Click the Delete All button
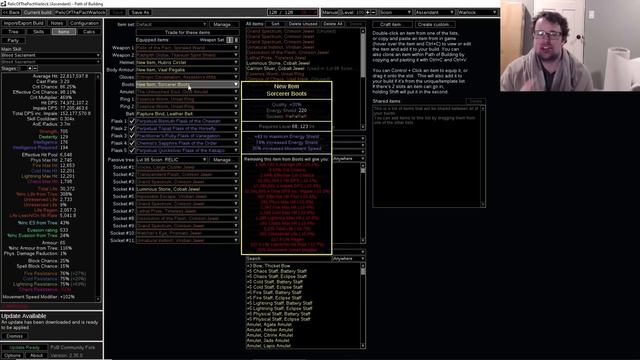The width and height of the screenshot is (640, 360). [x=333, y=24]
